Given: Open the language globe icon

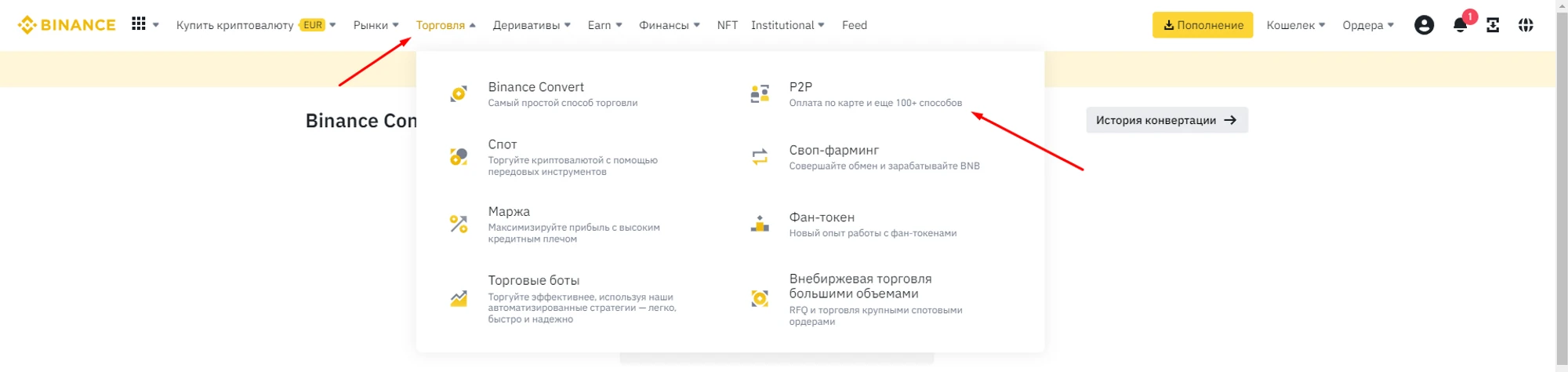Looking at the screenshot, I should [1526, 25].
